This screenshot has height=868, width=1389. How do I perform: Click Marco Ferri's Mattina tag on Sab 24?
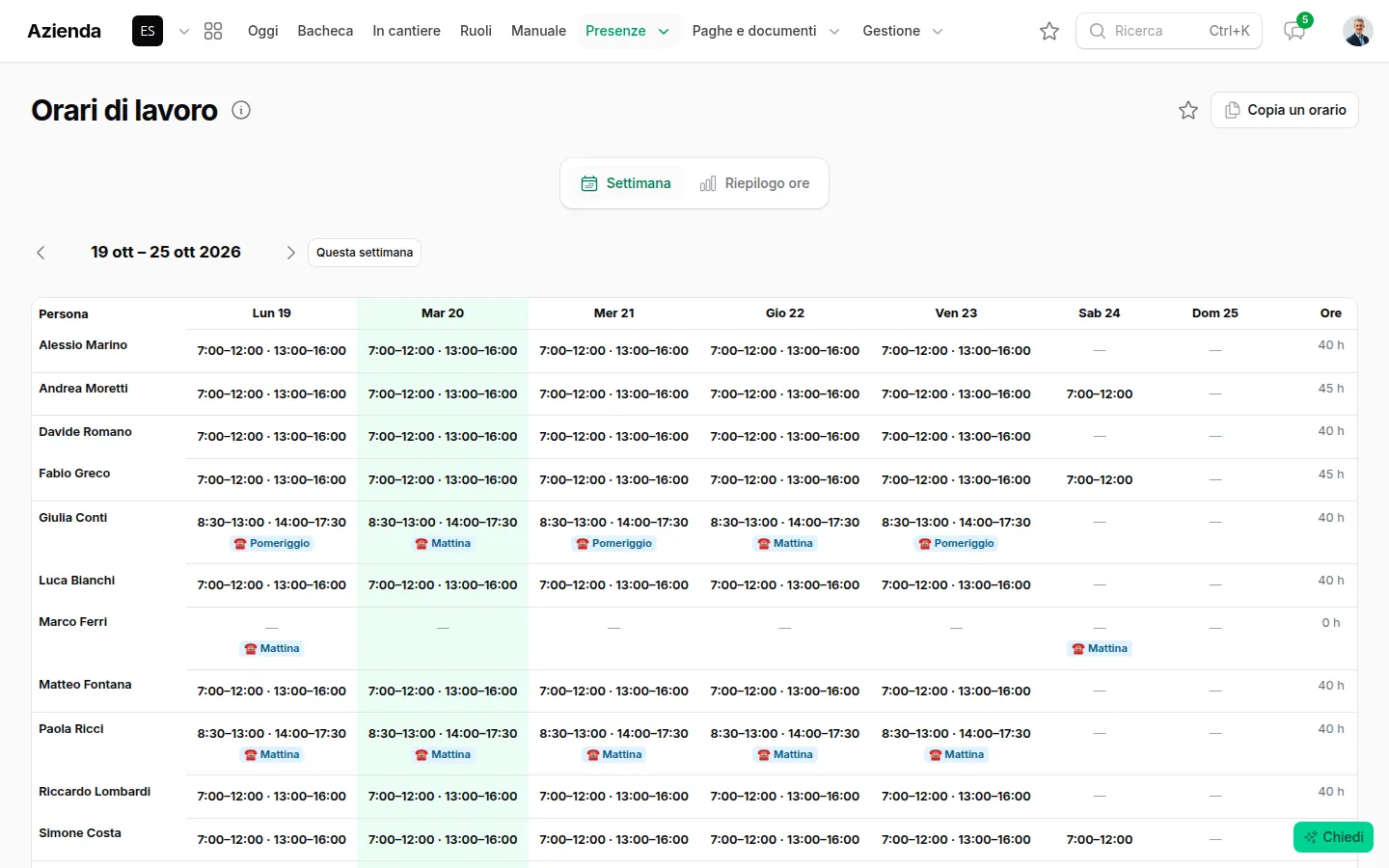pyautogui.click(x=1100, y=649)
